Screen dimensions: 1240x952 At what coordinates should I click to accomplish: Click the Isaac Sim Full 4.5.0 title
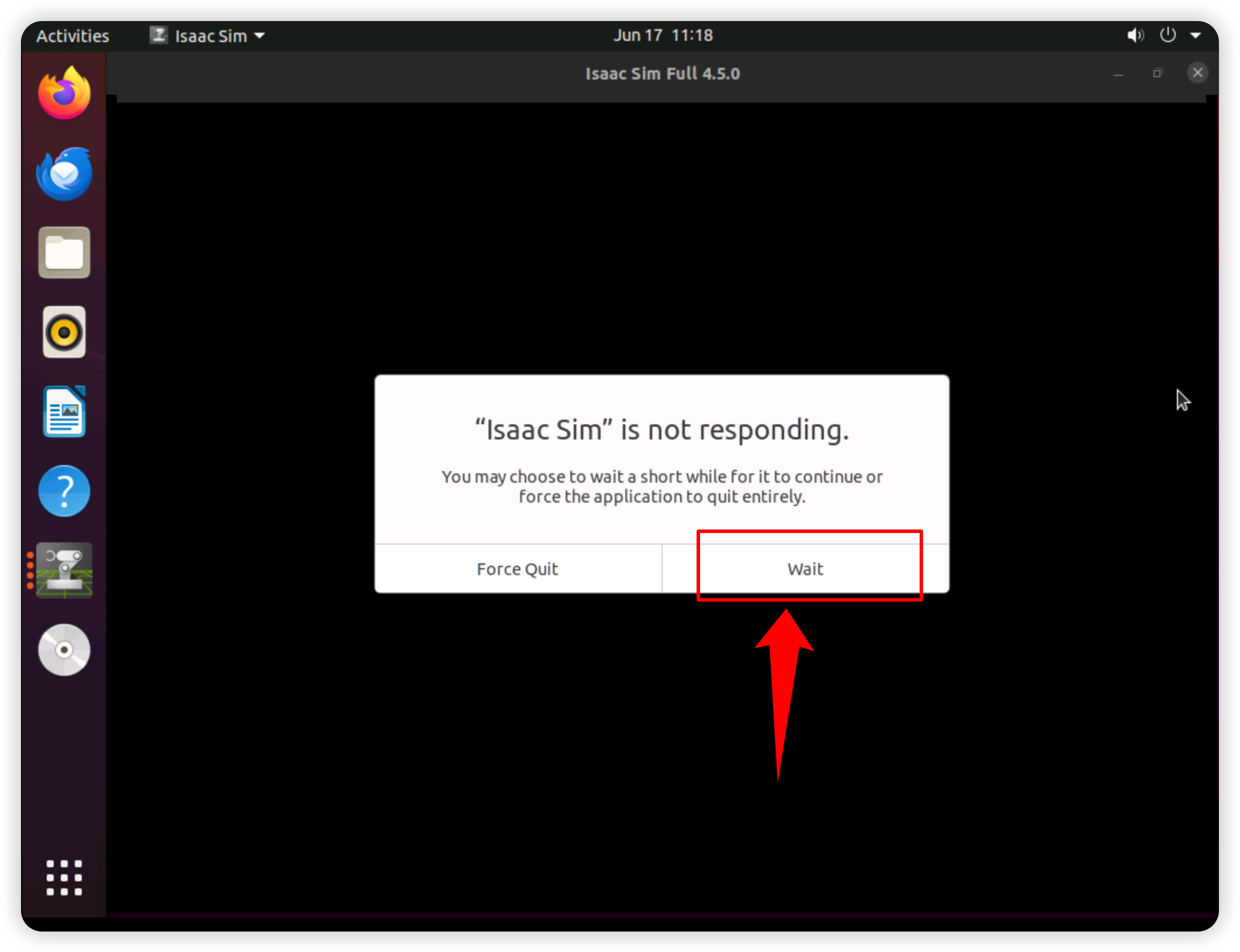pos(663,74)
